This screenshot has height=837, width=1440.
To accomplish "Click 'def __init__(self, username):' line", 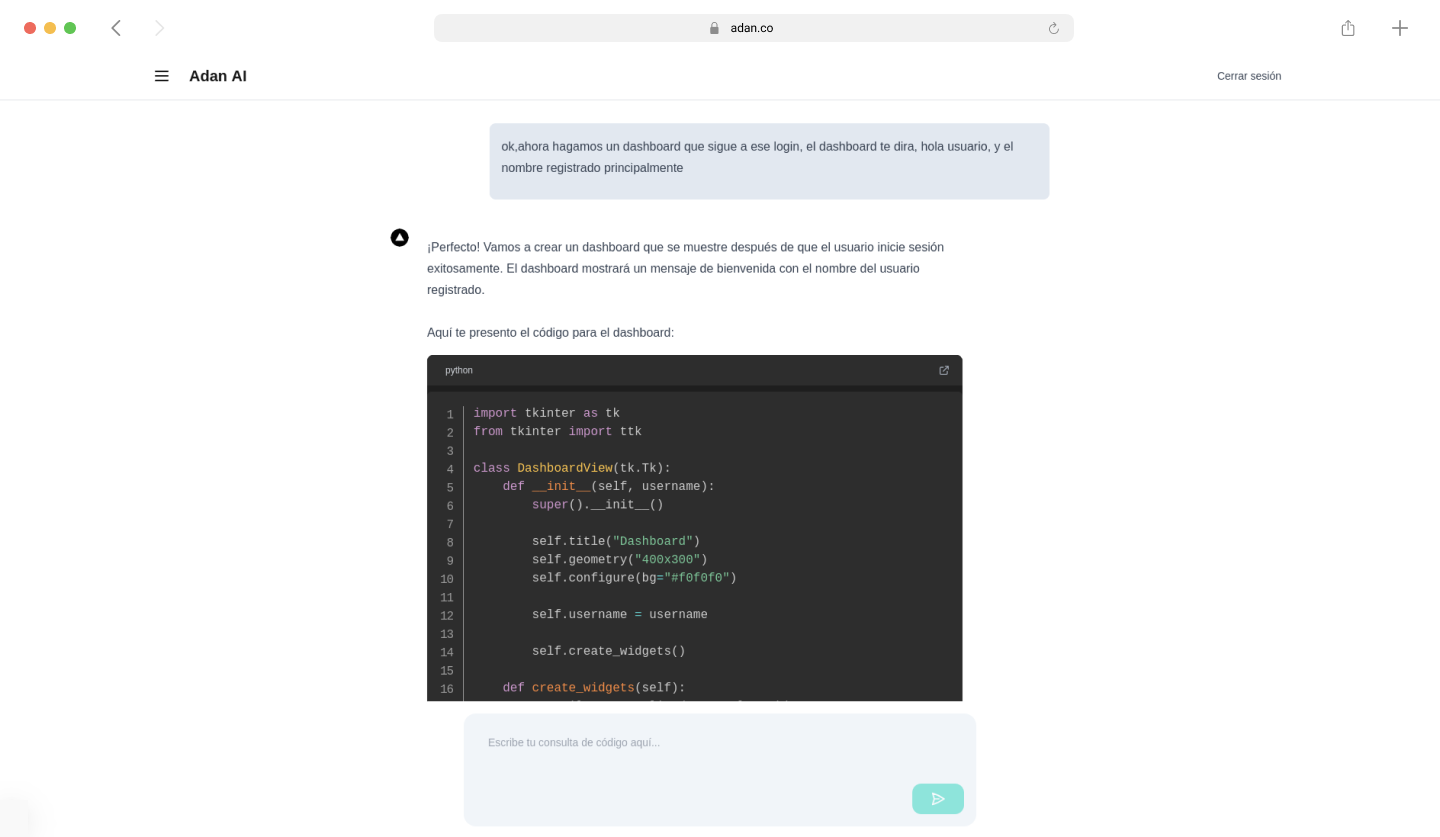I will click(609, 486).
